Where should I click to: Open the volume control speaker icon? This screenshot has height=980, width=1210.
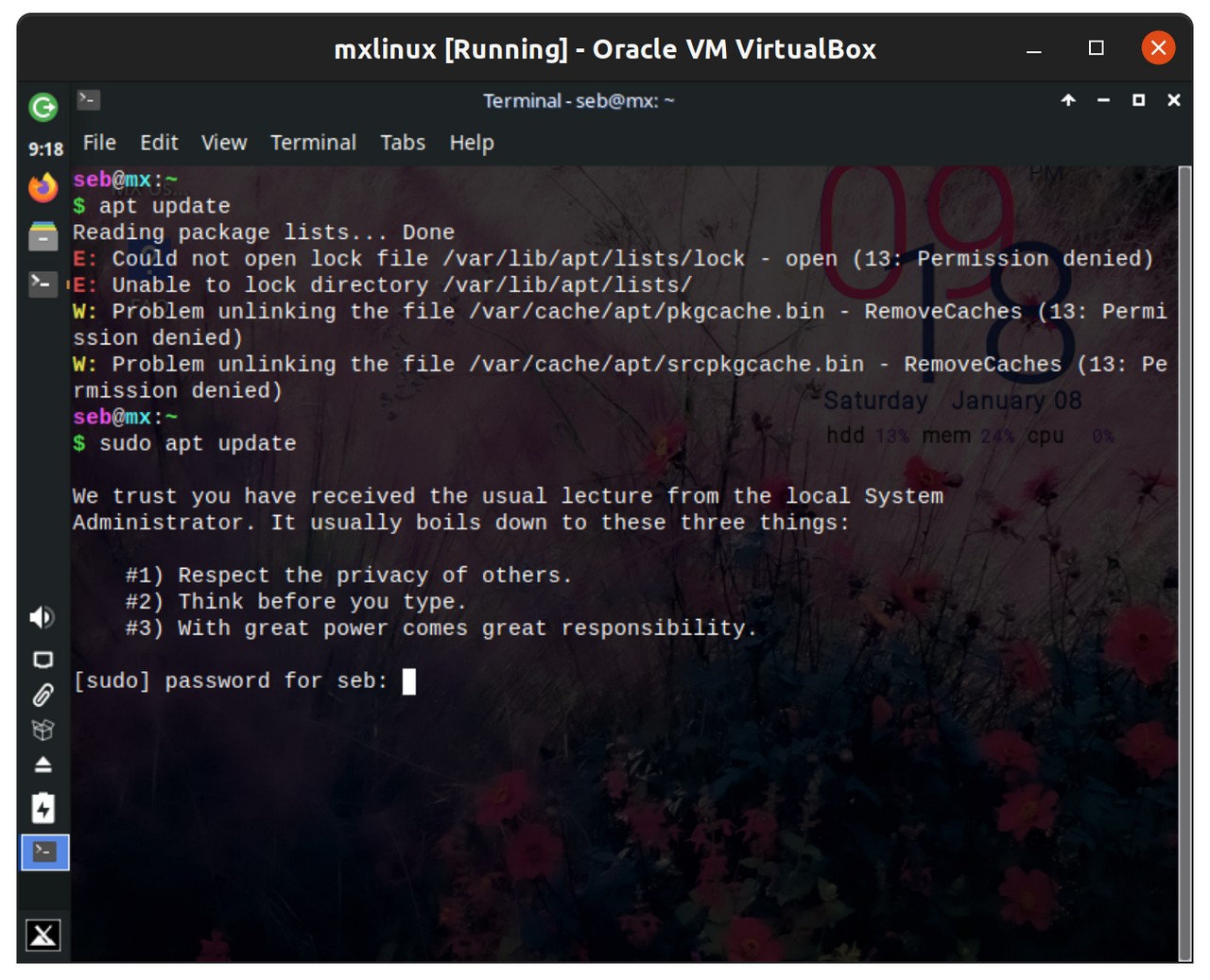click(x=43, y=617)
